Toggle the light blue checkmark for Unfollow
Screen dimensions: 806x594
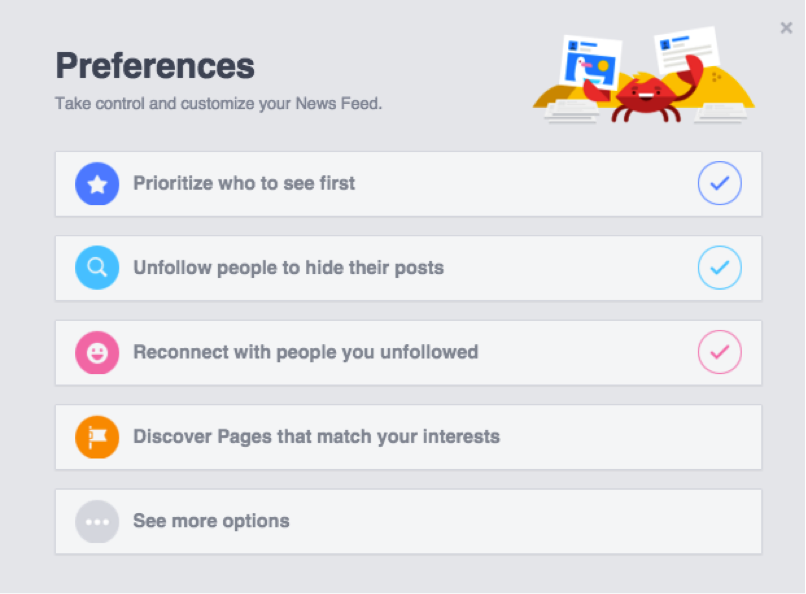tap(720, 268)
